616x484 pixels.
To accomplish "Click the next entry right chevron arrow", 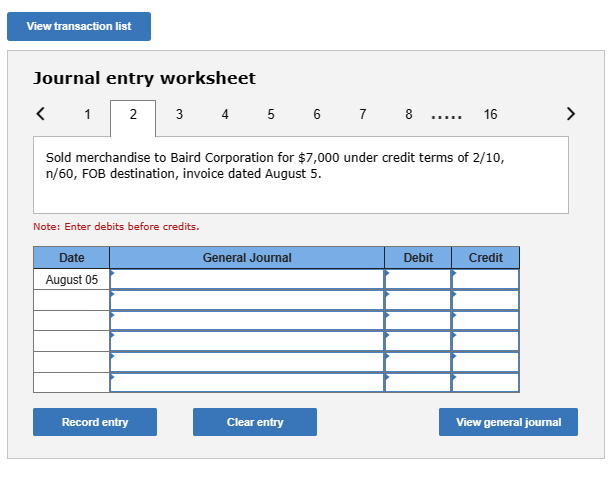I will point(571,114).
